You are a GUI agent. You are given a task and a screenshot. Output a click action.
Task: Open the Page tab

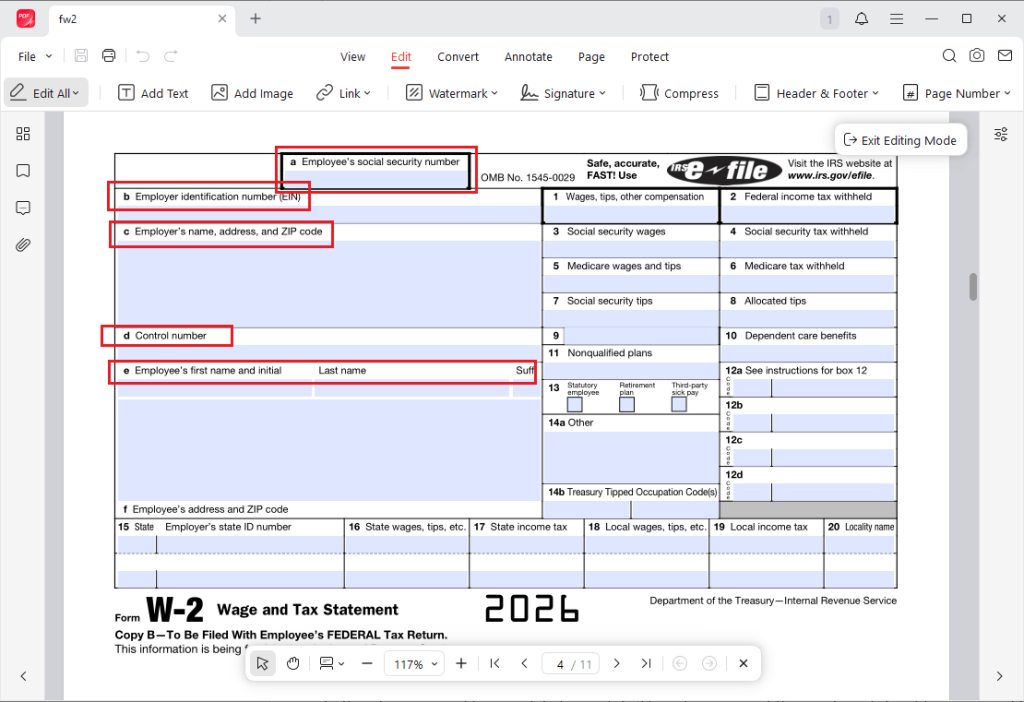point(592,57)
